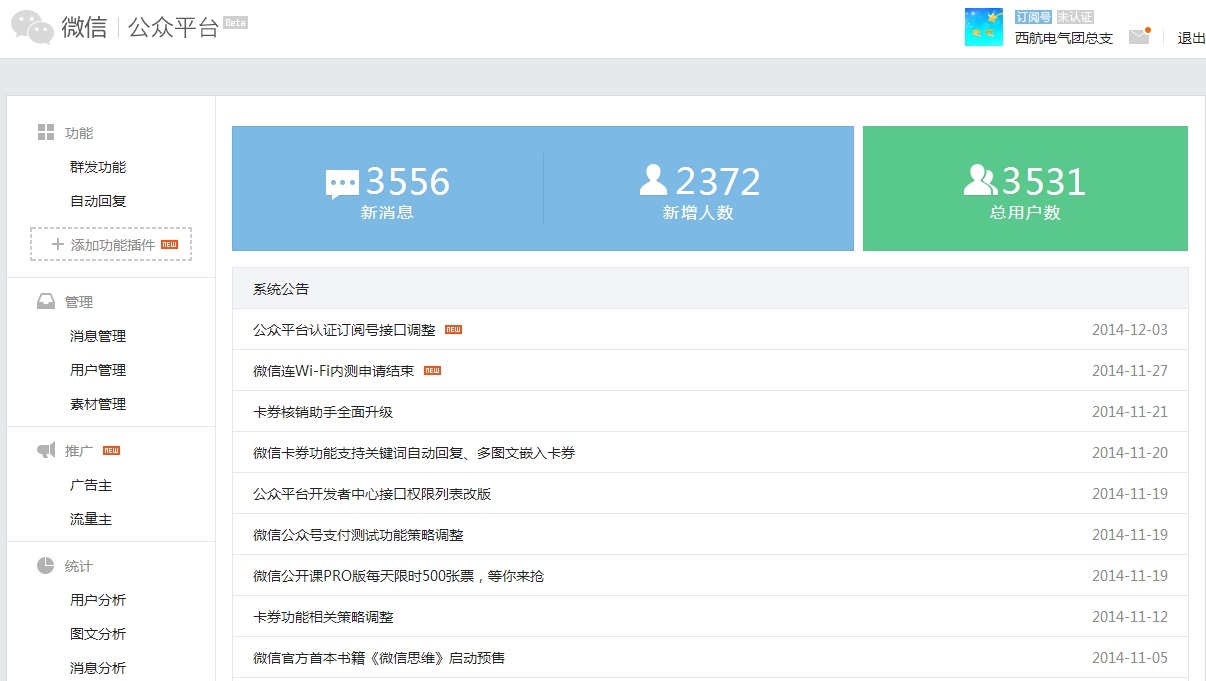Go to 消息管理 page
This screenshot has height=681, width=1206.
pyautogui.click(x=98, y=336)
